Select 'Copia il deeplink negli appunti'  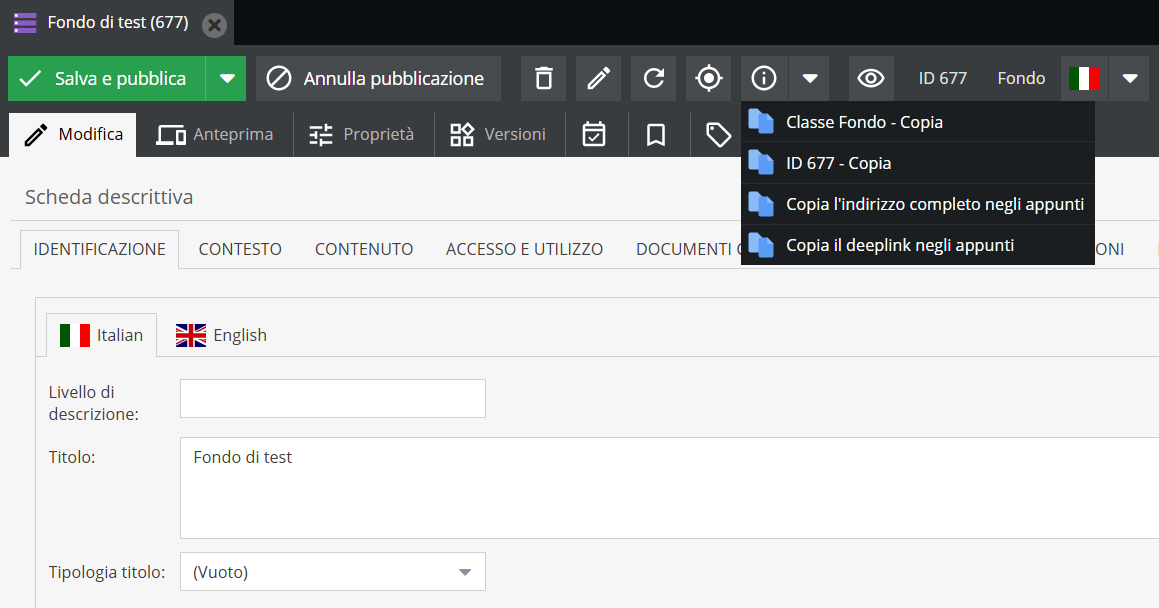(x=900, y=245)
